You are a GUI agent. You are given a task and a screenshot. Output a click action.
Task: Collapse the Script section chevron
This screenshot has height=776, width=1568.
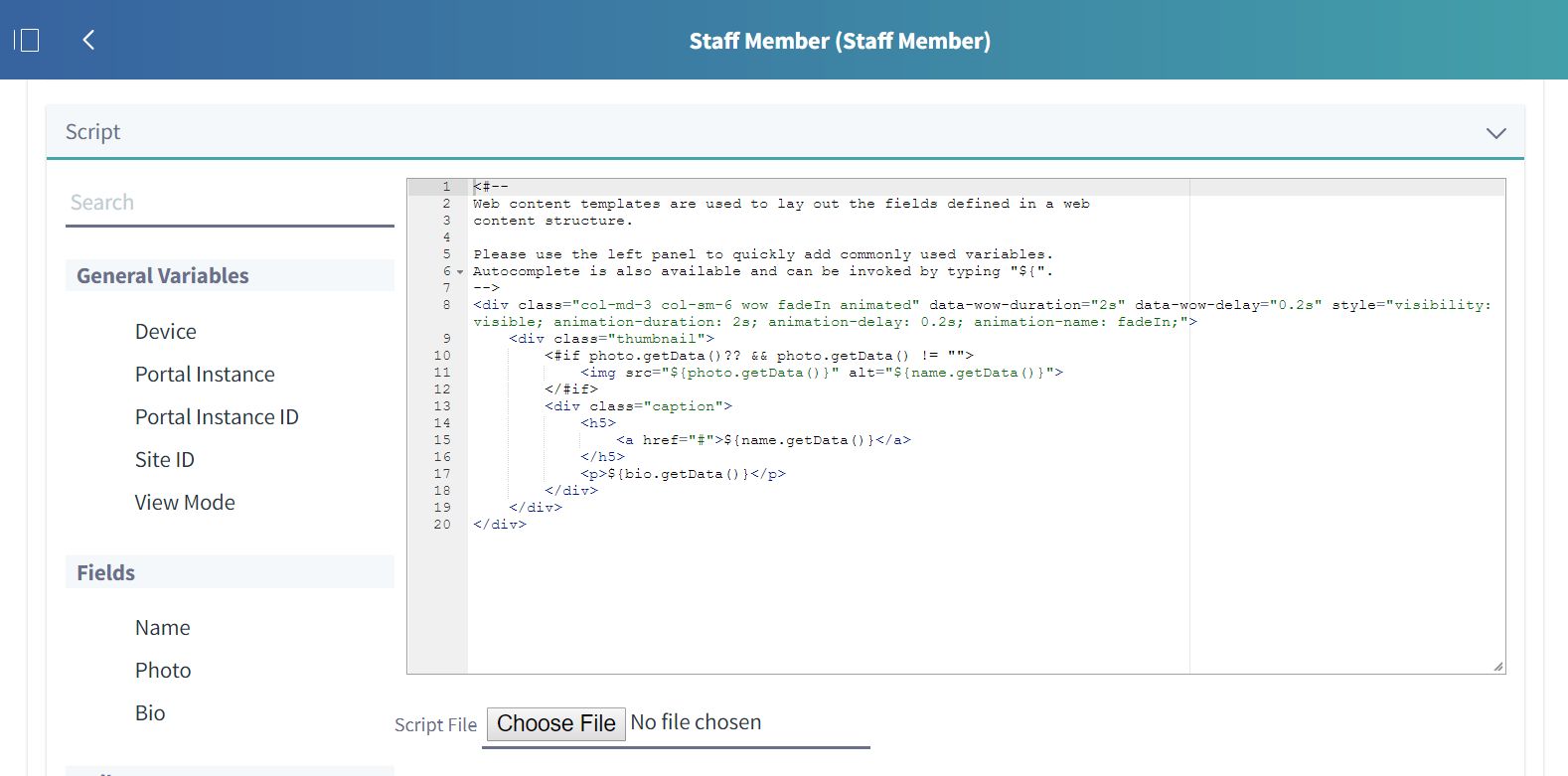[x=1495, y=133]
